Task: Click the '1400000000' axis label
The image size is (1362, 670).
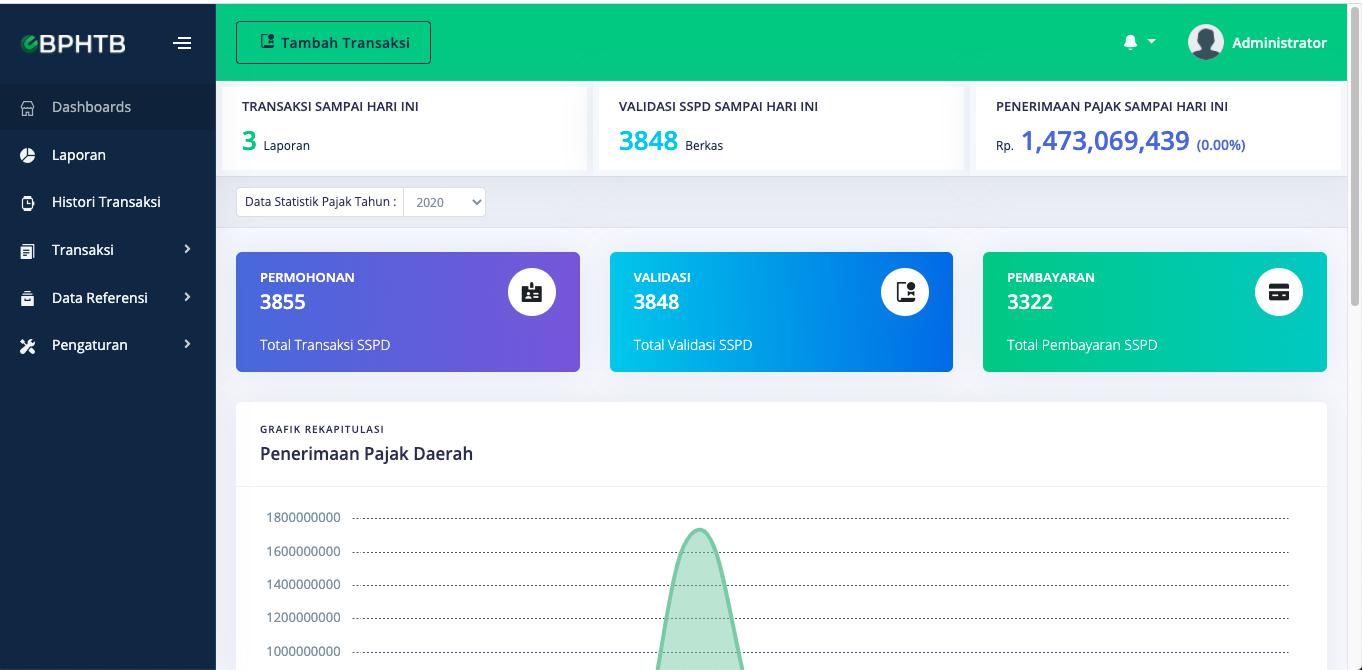Action: click(303, 584)
